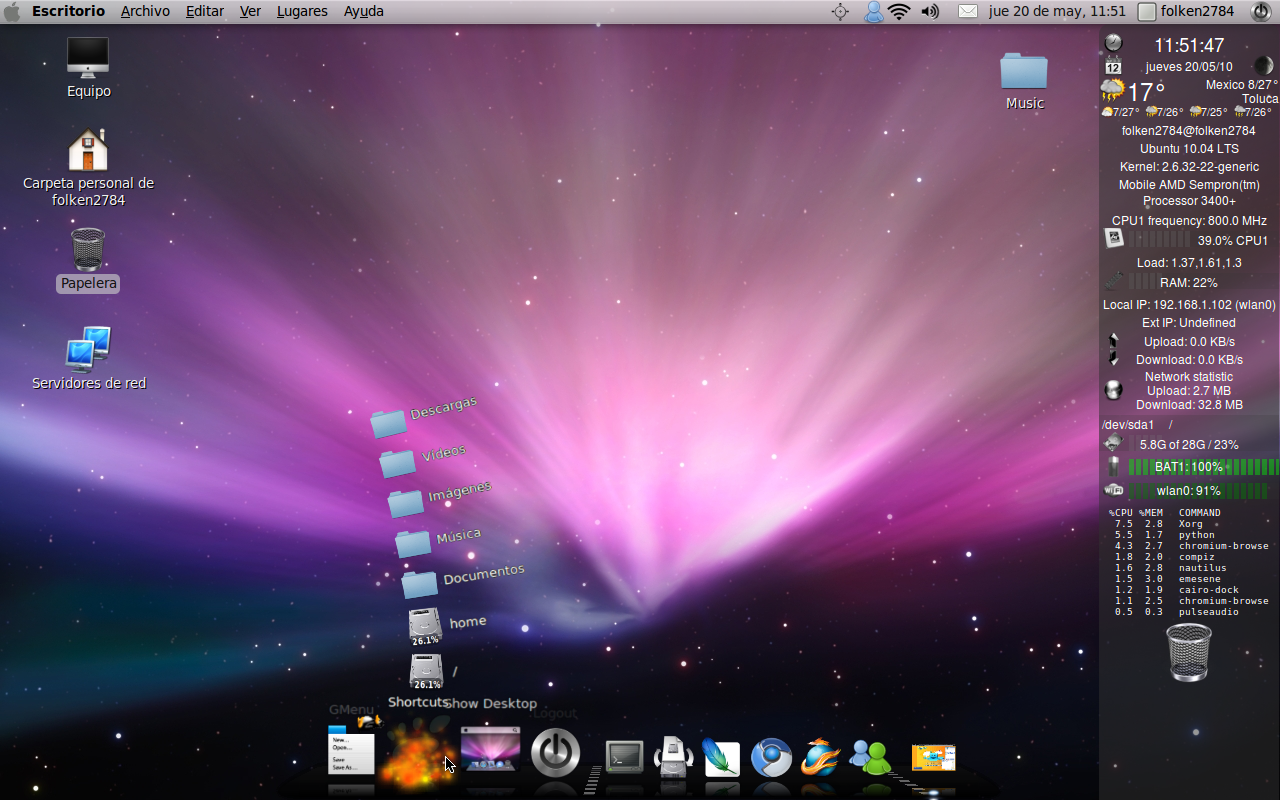Click the wifi signal icon in the top panel

coord(899,11)
